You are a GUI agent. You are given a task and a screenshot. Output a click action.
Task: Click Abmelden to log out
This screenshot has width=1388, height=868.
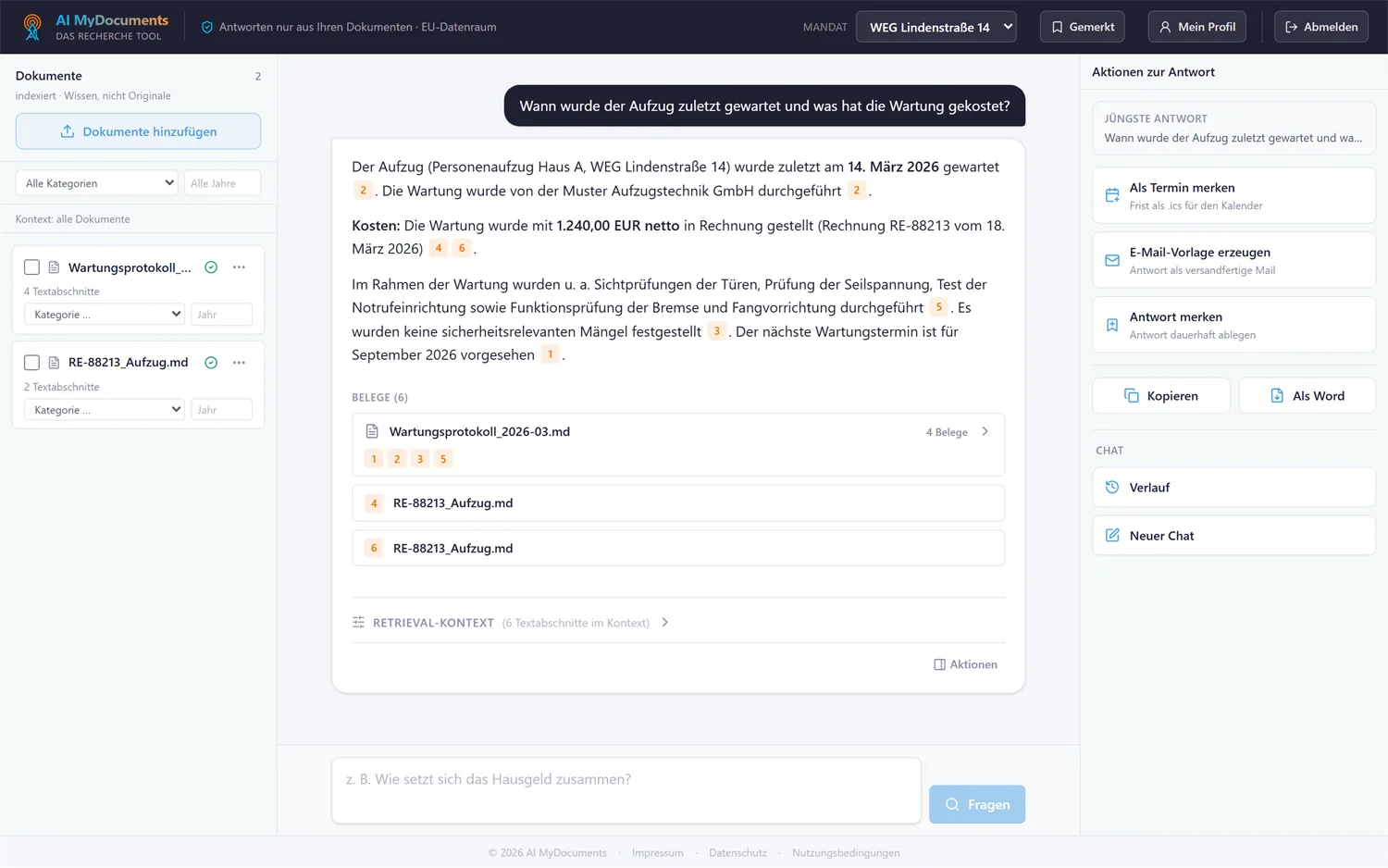1321,27
